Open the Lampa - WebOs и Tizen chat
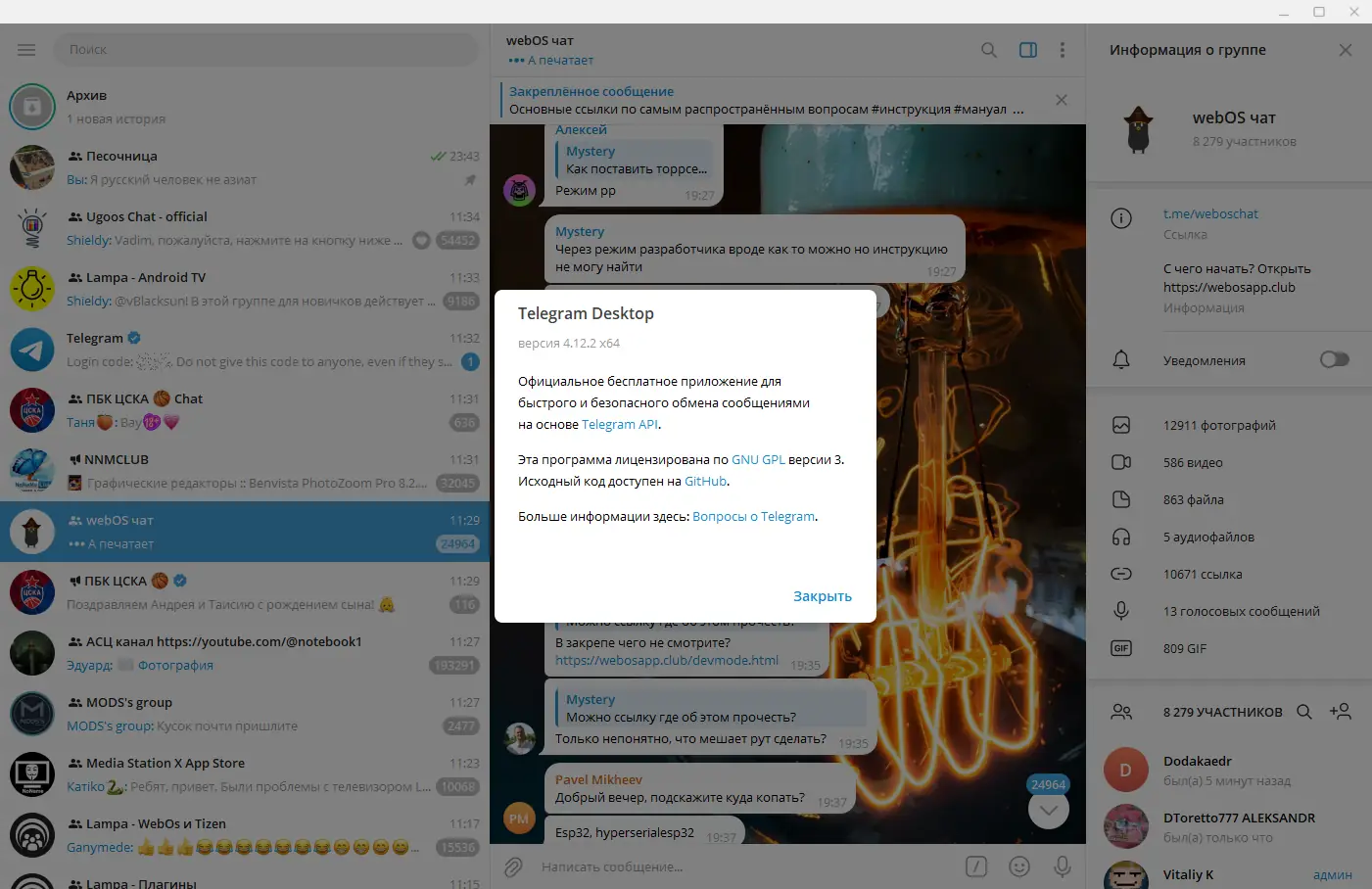Viewport: 1372px width, 889px height. 245,835
